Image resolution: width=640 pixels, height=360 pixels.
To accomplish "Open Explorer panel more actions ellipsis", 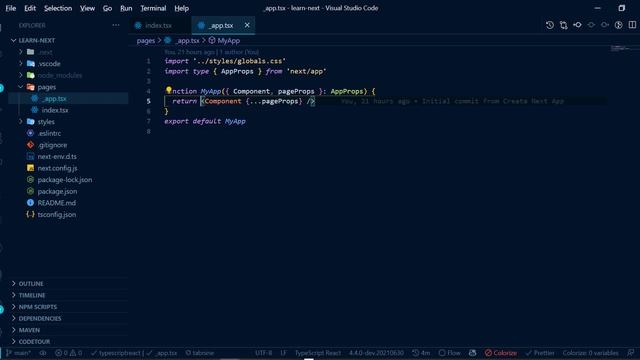I will 116,25.
